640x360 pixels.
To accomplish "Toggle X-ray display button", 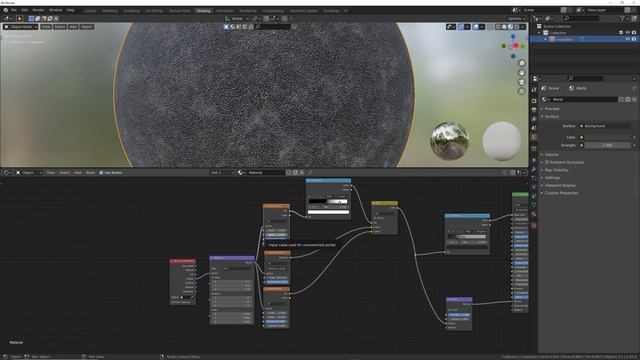I will (490, 27).
